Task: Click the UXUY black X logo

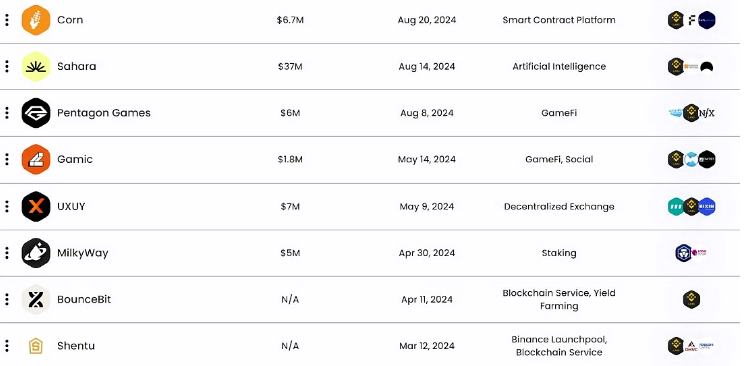Action: (36, 206)
